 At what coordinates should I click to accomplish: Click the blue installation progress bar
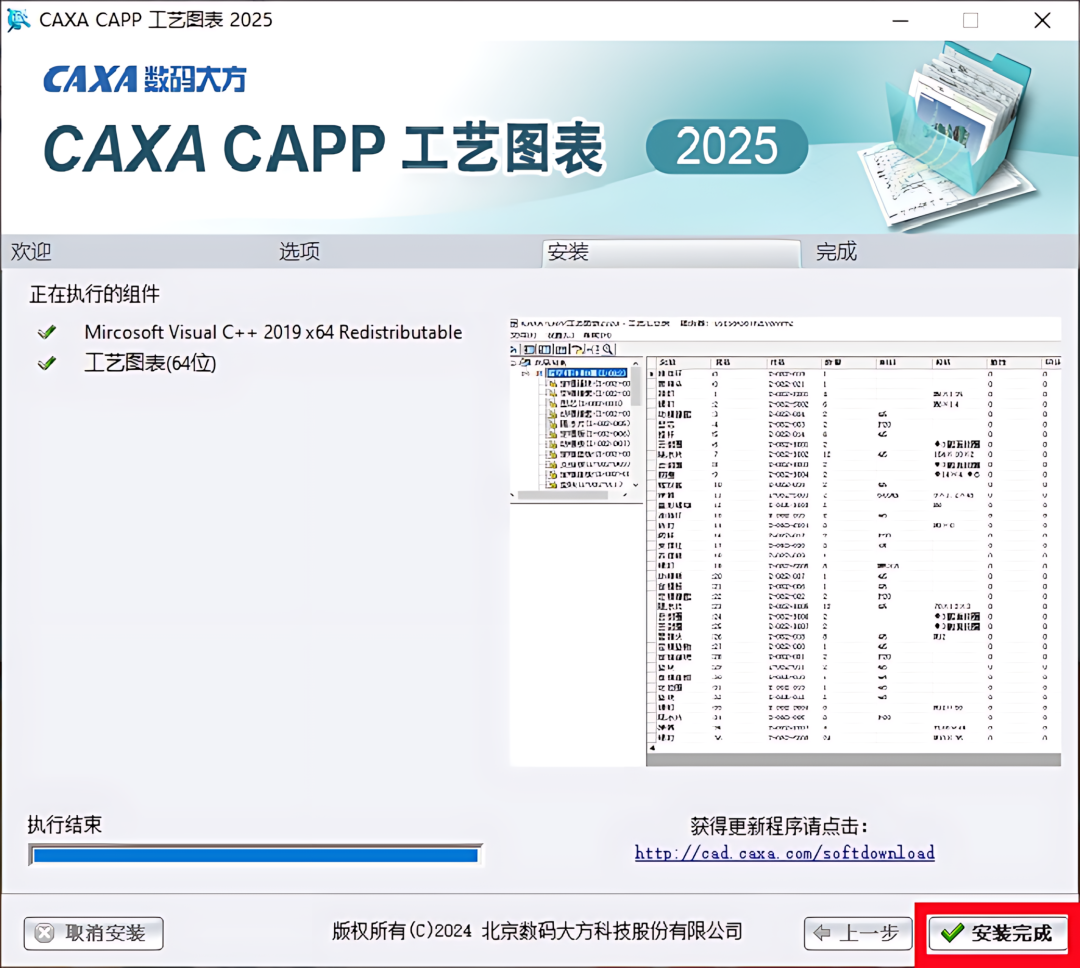tap(255, 855)
